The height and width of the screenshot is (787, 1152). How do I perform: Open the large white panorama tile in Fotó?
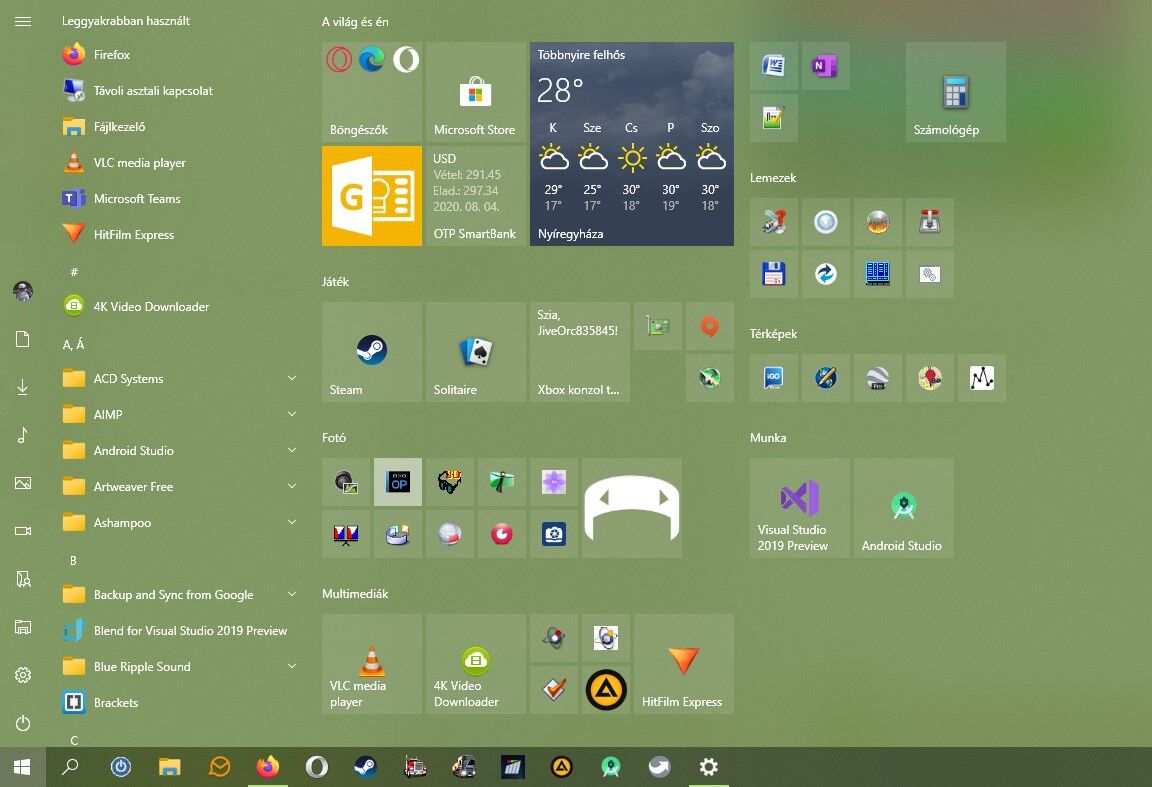click(x=632, y=508)
